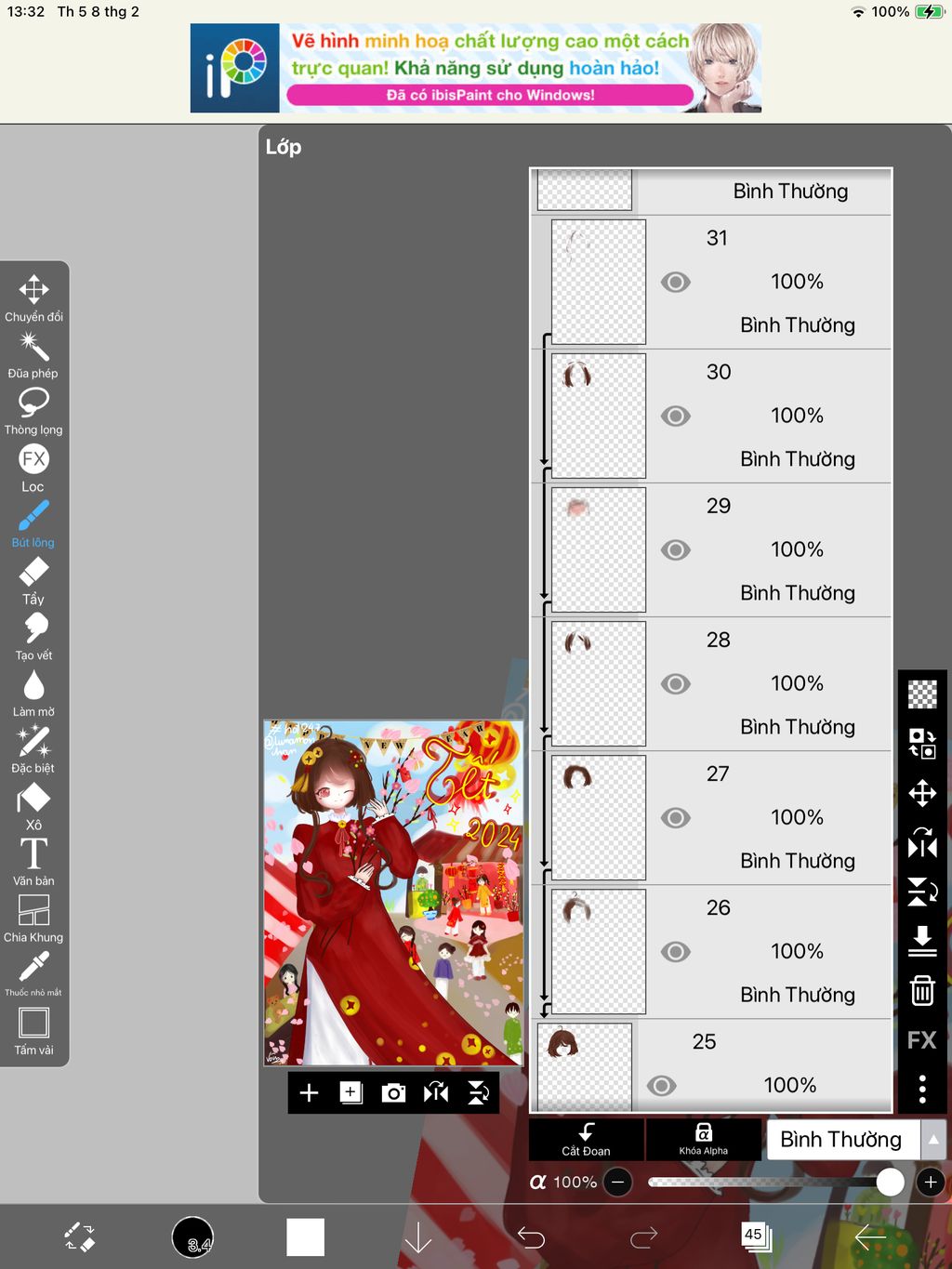
Task: Click layer 29 'Bình Thường' blend text
Action: coord(798,593)
